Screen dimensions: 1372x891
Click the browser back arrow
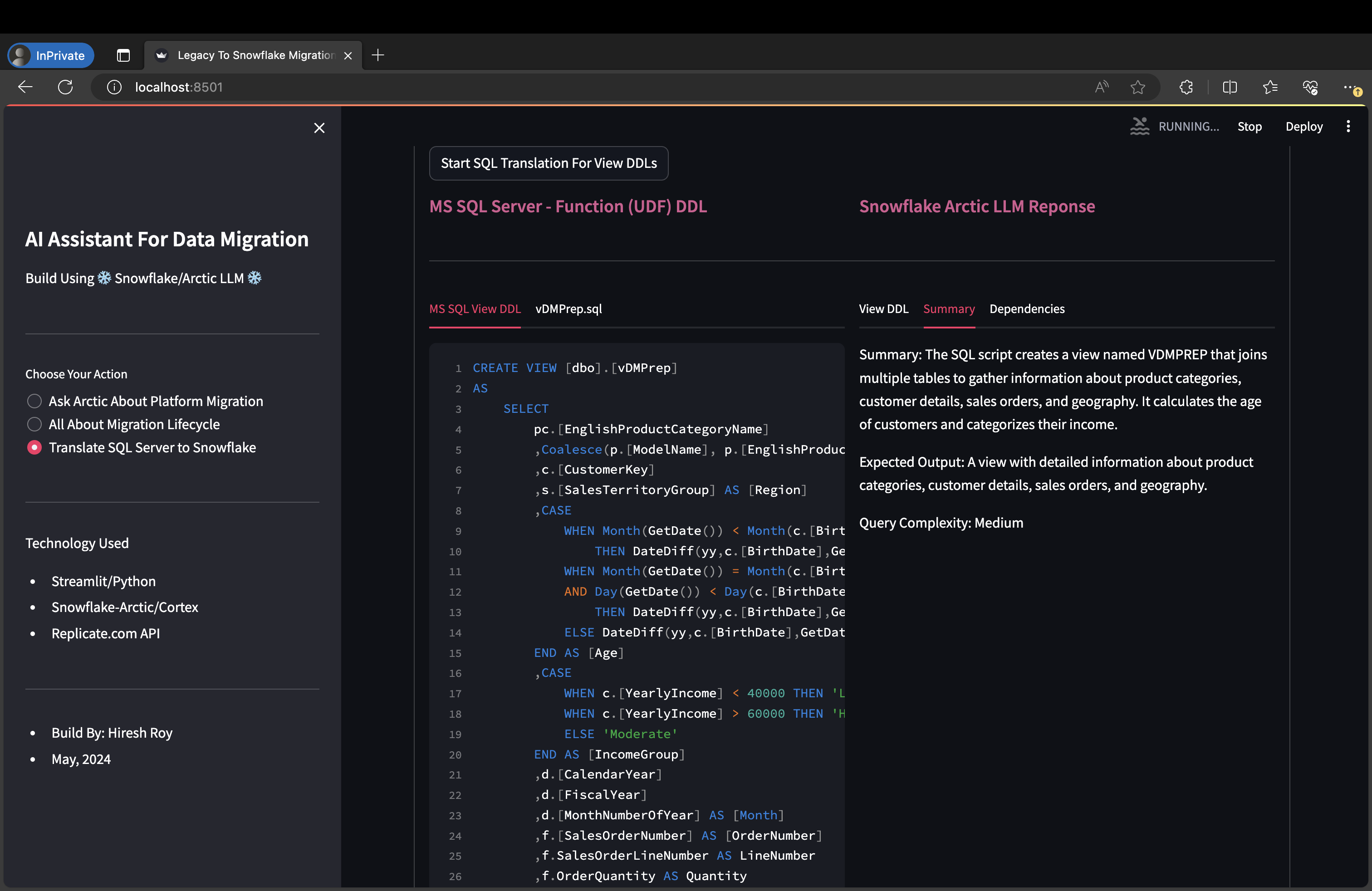pyautogui.click(x=25, y=87)
